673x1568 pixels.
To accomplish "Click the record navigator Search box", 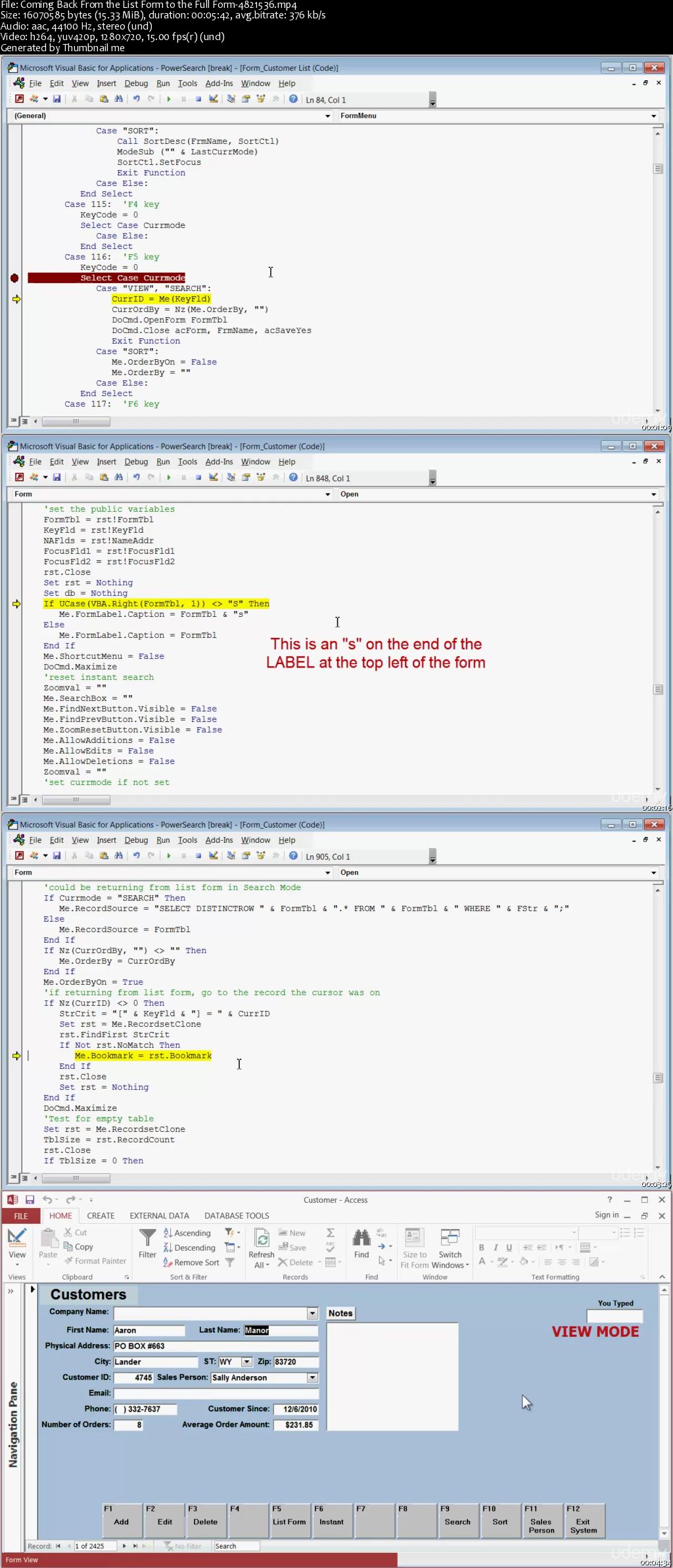I will pyautogui.click(x=236, y=1546).
